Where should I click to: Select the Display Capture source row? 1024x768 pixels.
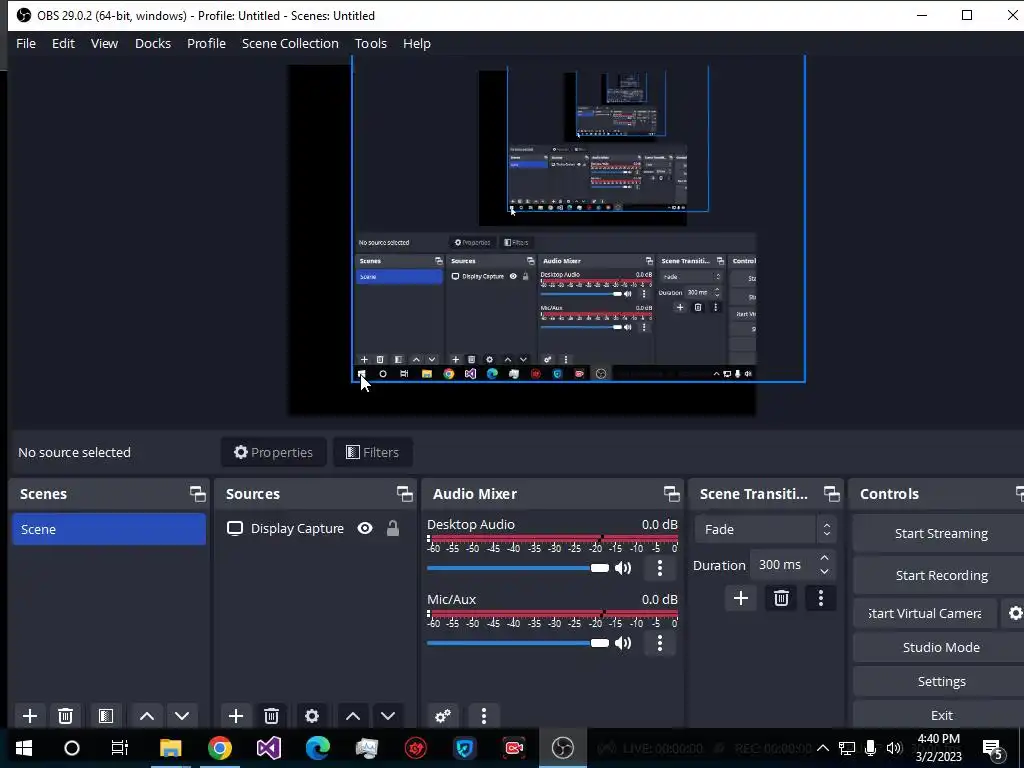coord(316,528)
